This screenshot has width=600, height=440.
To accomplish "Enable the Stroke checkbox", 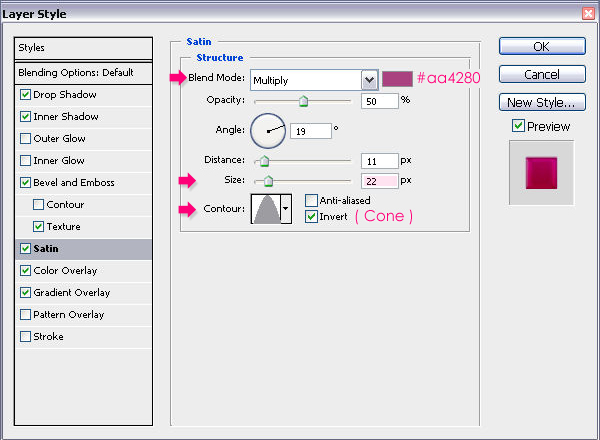I will click(x=25, y=337).
